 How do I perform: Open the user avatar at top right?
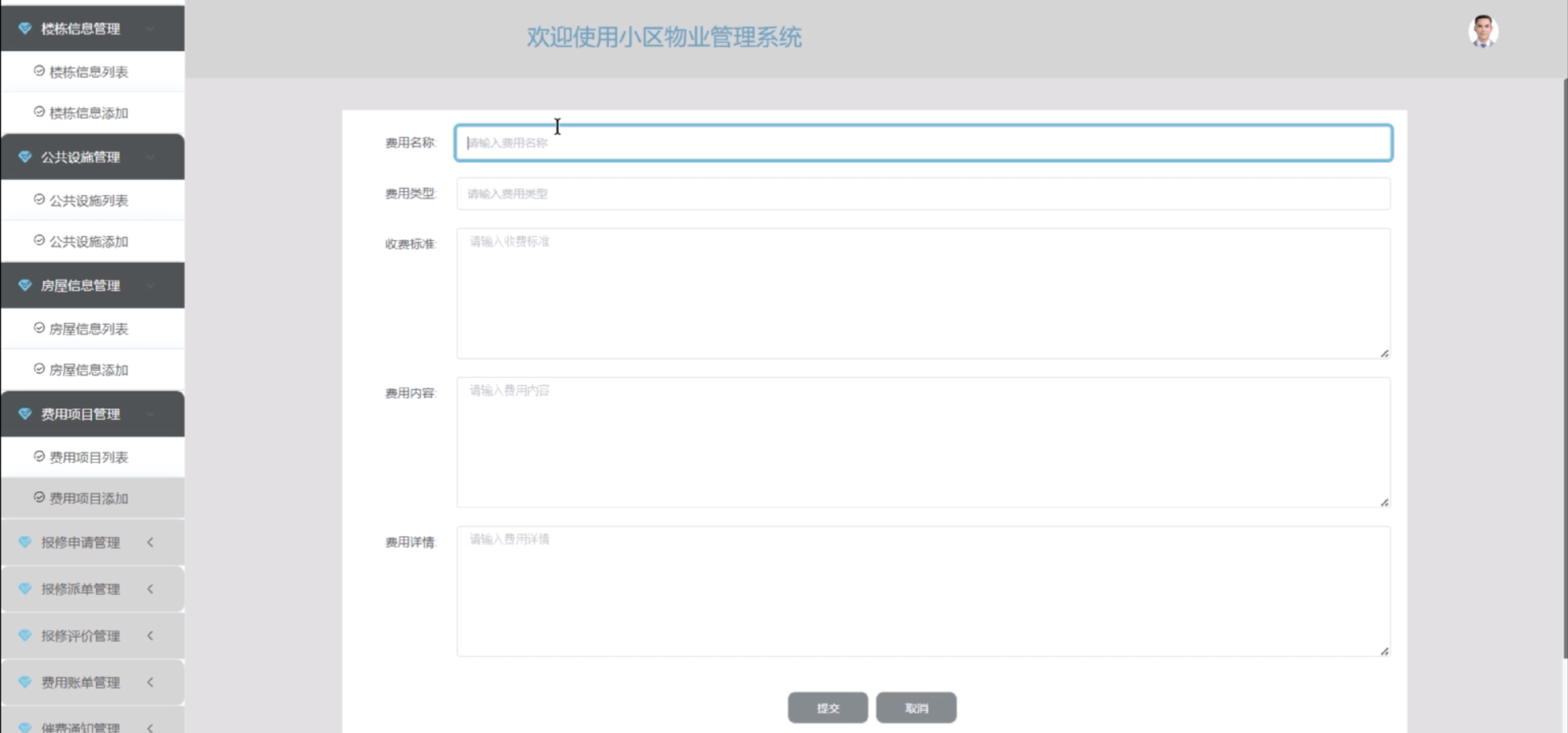coord(1483,30)
